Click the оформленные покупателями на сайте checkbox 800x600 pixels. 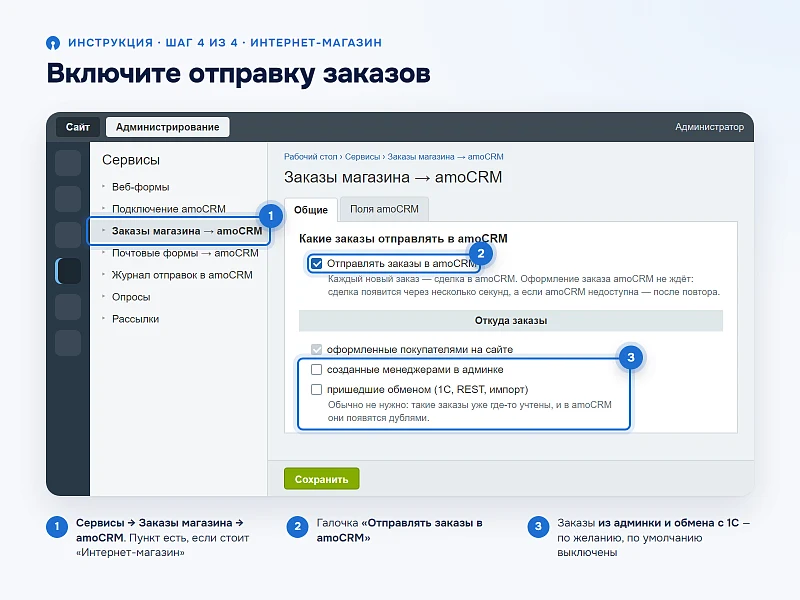316,349
